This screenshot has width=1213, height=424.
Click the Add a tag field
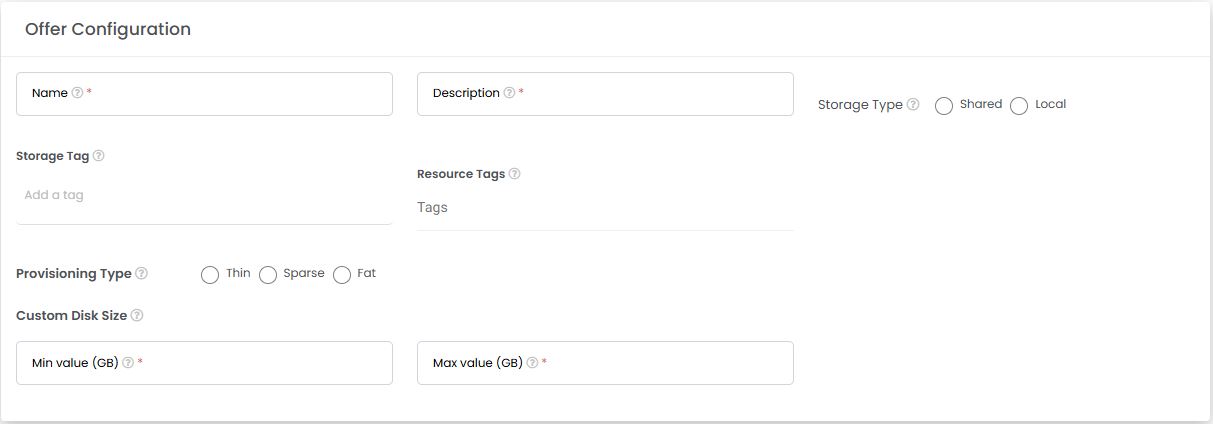tap(205, 196)
